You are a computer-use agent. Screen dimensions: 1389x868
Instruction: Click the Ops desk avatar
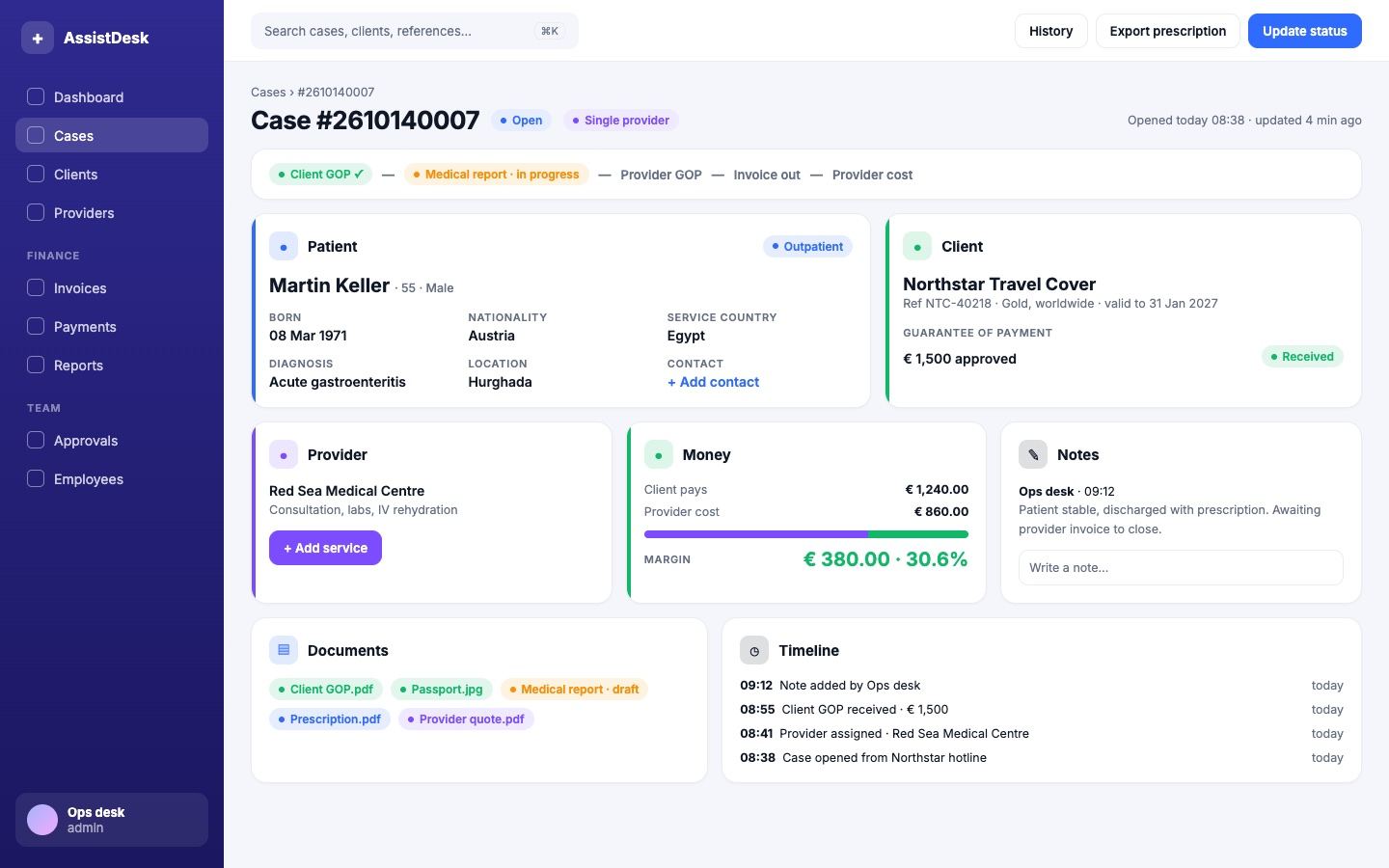point(42,820)
